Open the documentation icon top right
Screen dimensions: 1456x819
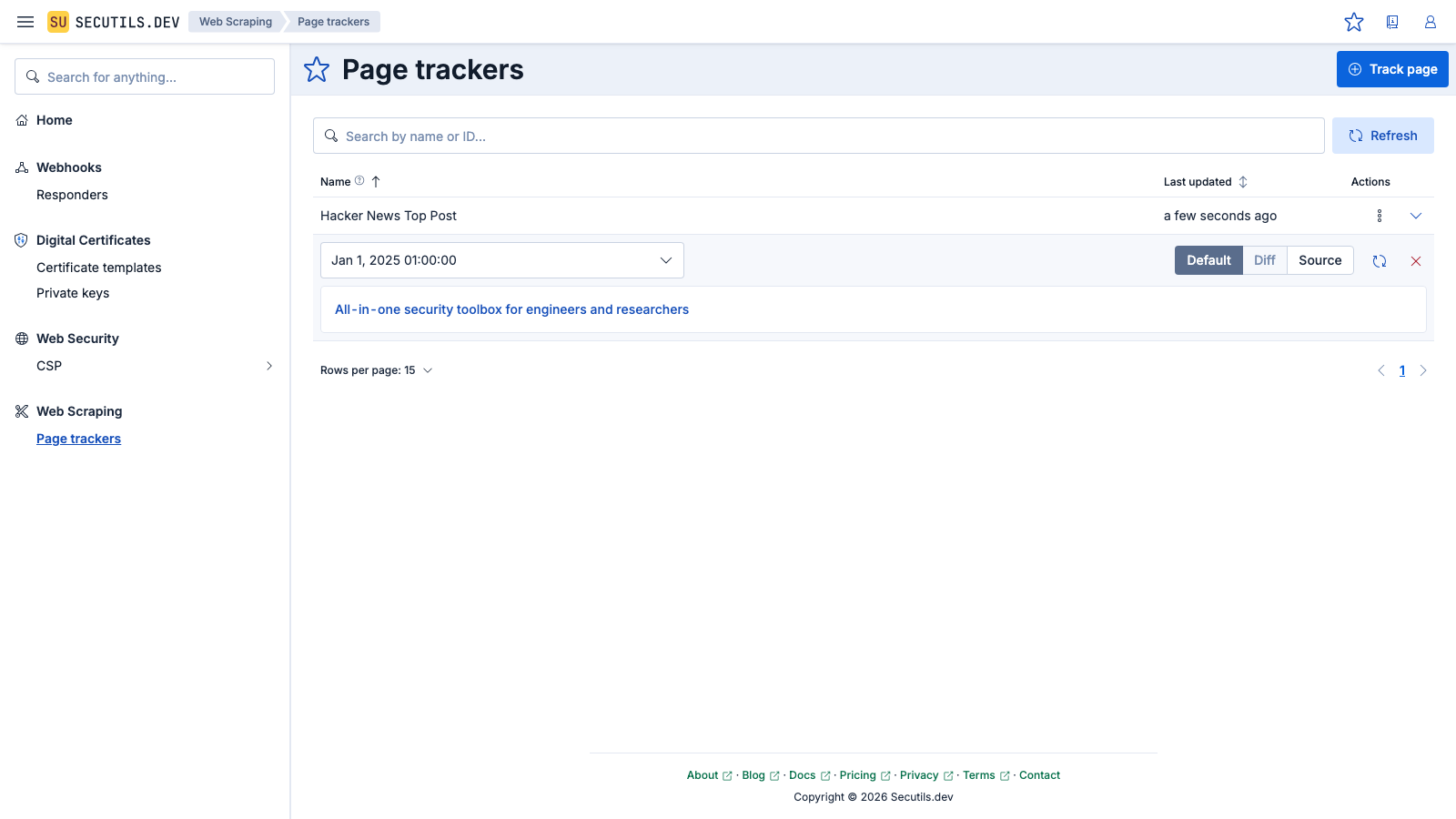[x=1392, y=22]
